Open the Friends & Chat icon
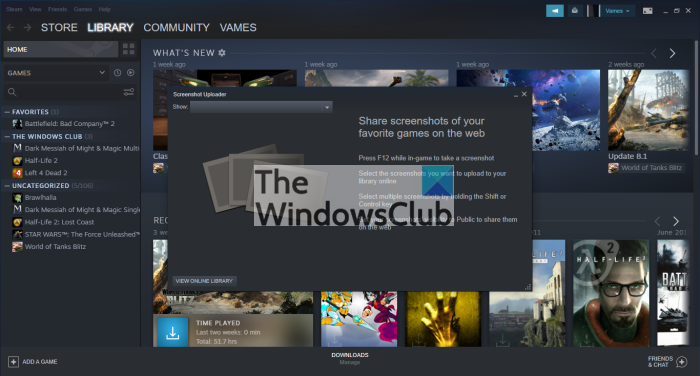This screenshot has height=376, width=700. pos(682,362)
